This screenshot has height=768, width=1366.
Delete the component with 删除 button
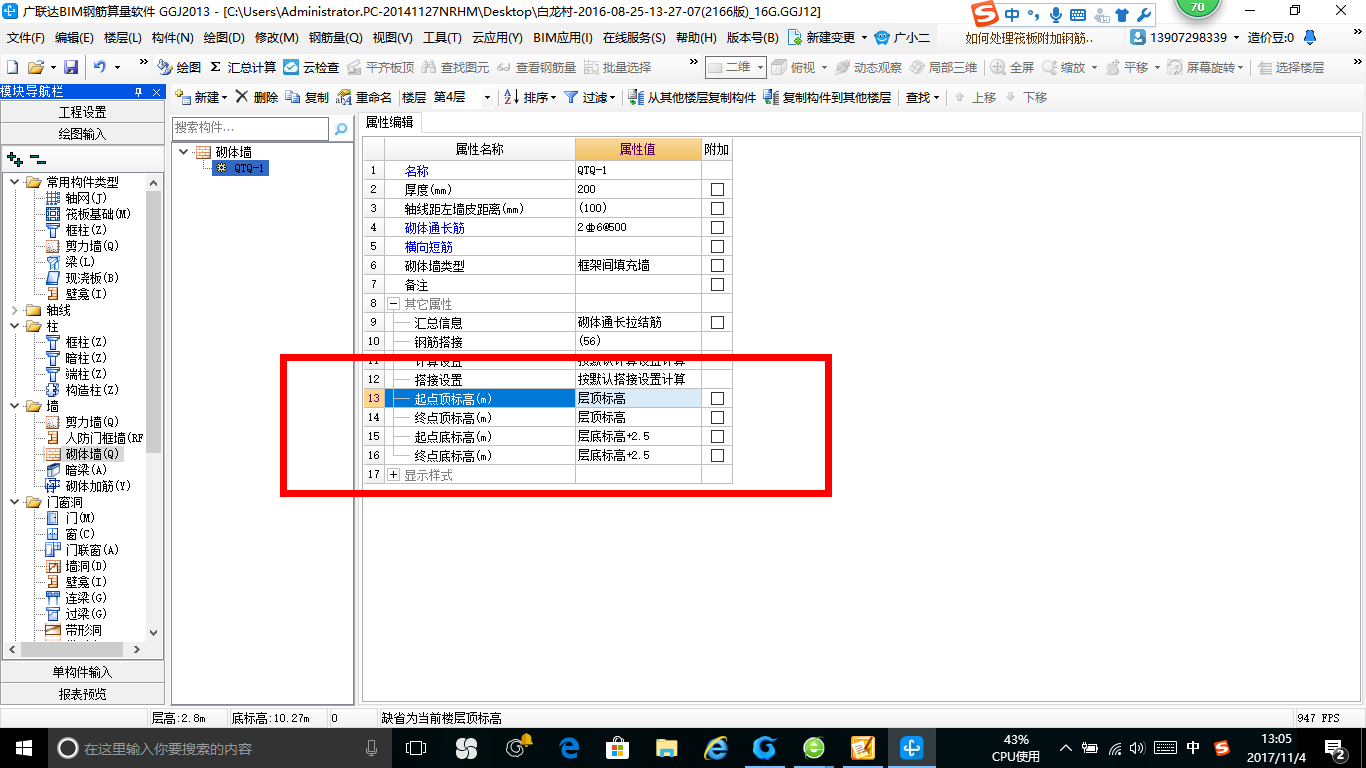click(257, 97)
